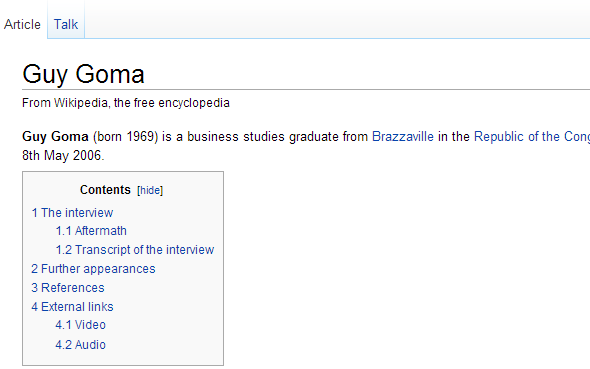Navigate to 2 Further appearances
The height and width of the screenshot is (369, 590).
[x=93, y=269]
